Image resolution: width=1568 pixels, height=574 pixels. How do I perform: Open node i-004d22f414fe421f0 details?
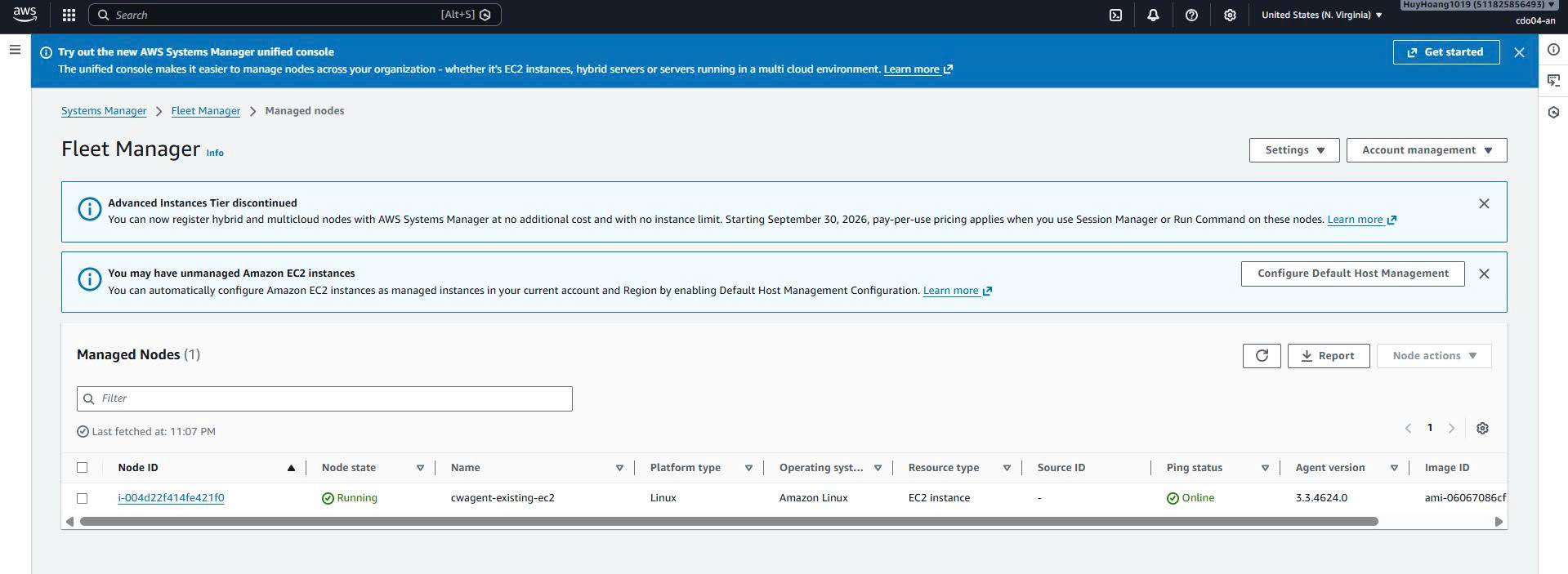(171, 498)
